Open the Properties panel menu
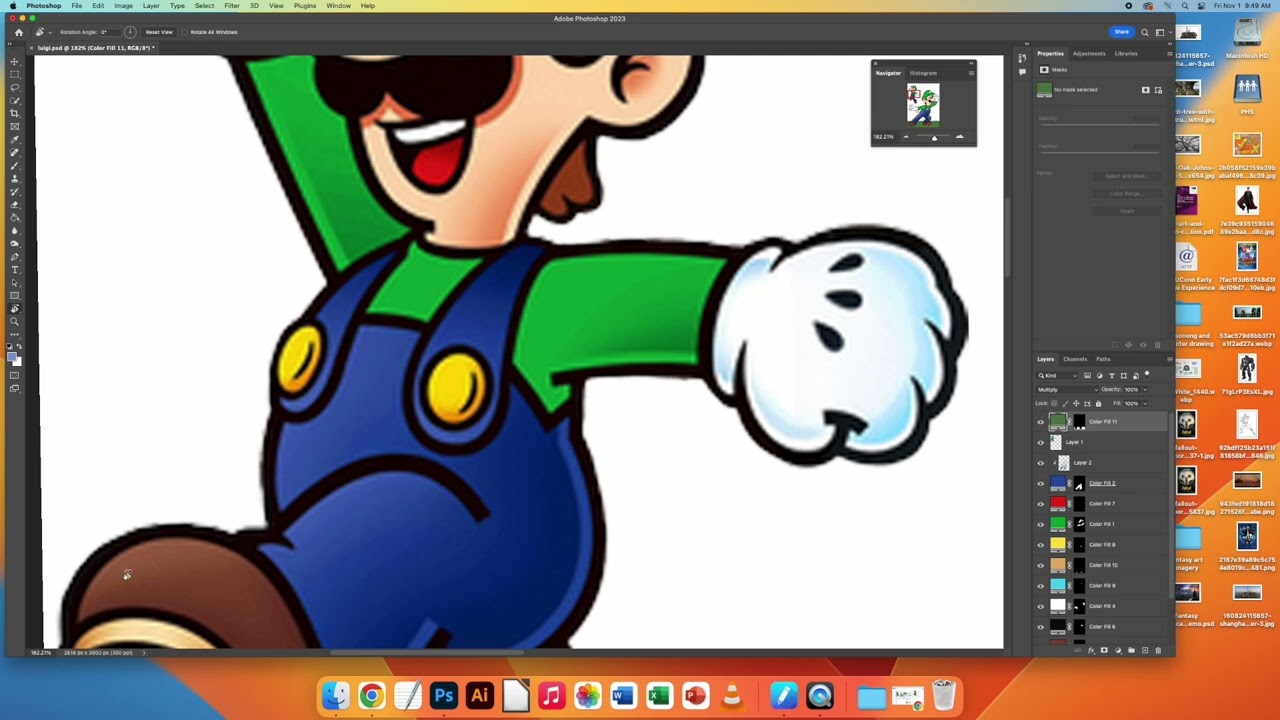 tap(1169, 54)
